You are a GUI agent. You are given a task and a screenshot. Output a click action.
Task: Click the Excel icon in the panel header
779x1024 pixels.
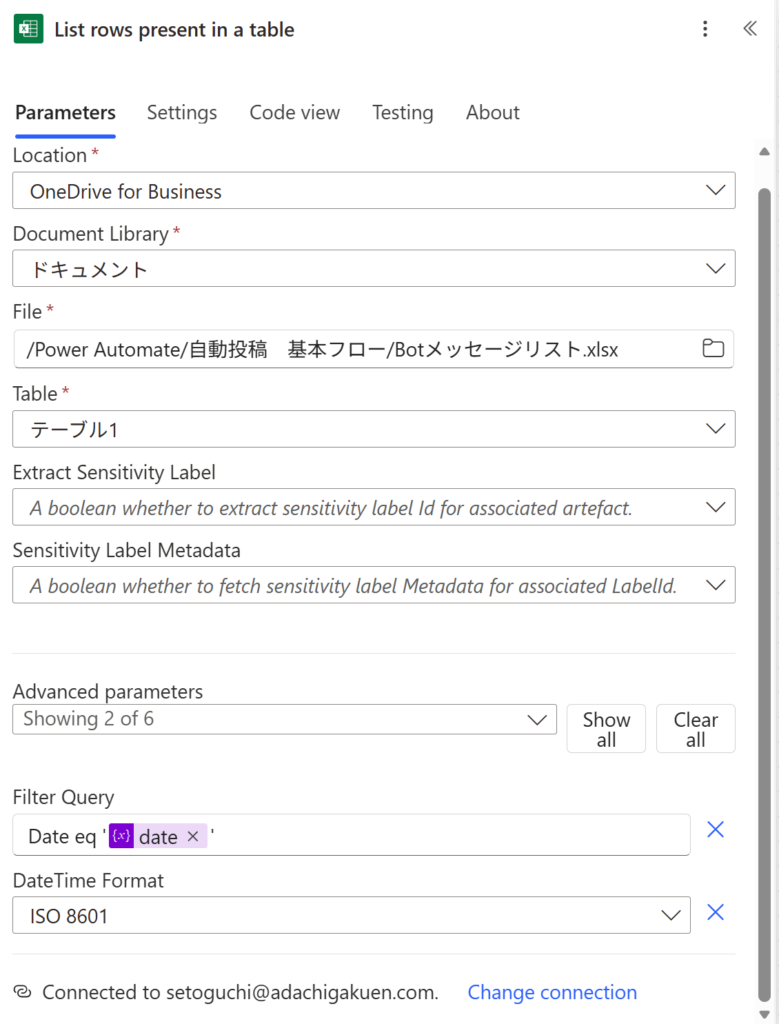pyautogui.click(x=29, y=29)
